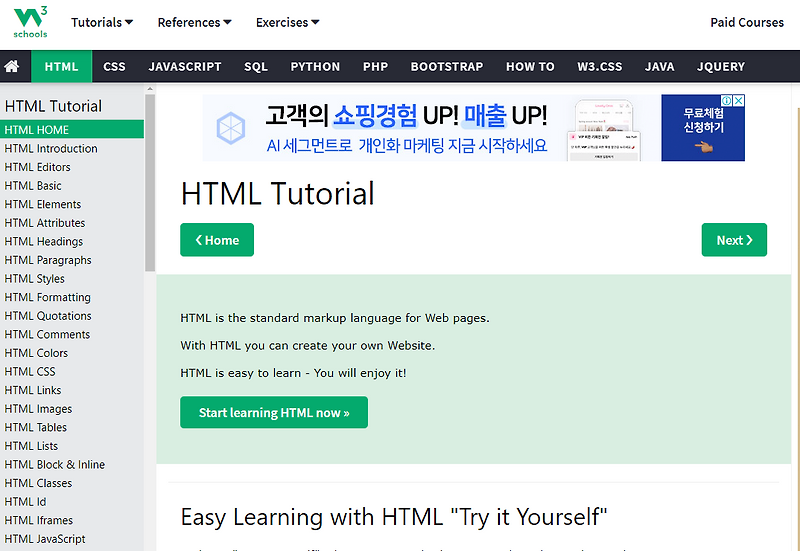800x551 pixels.
Task: Select the W3.CSS tab
Action: coord(599,66)
